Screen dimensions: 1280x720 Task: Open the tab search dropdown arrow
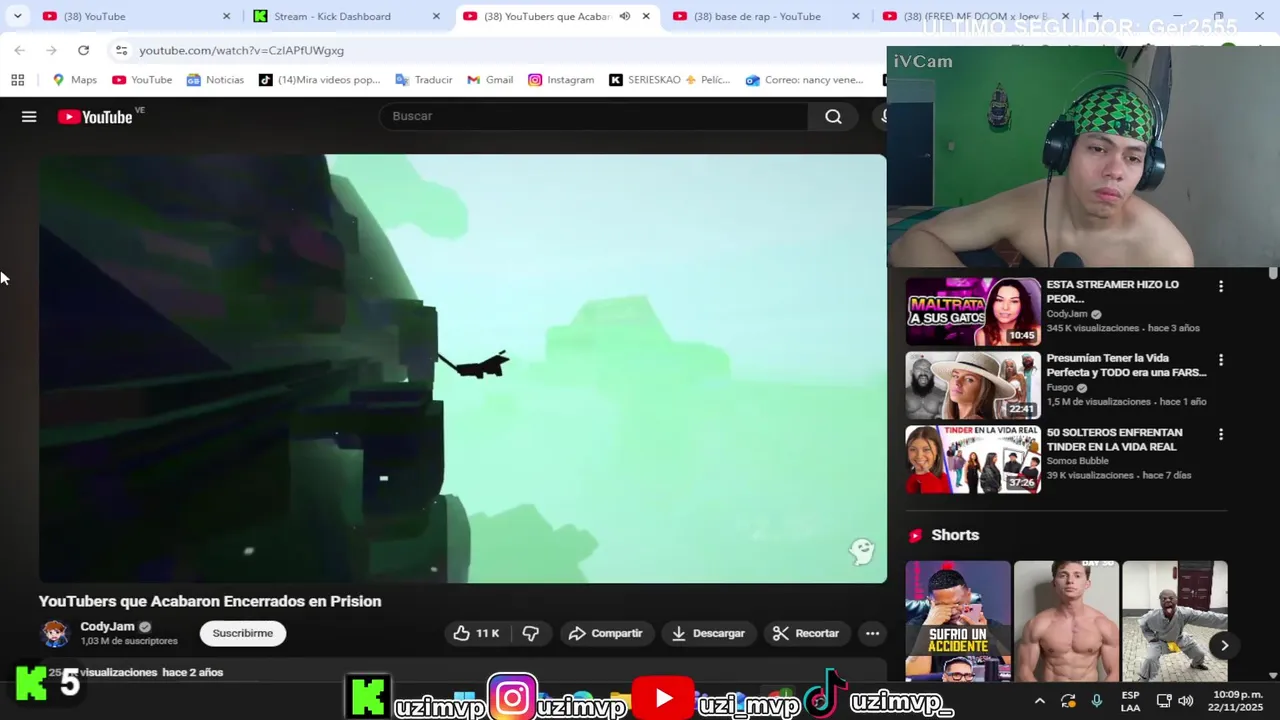(17, 16)
